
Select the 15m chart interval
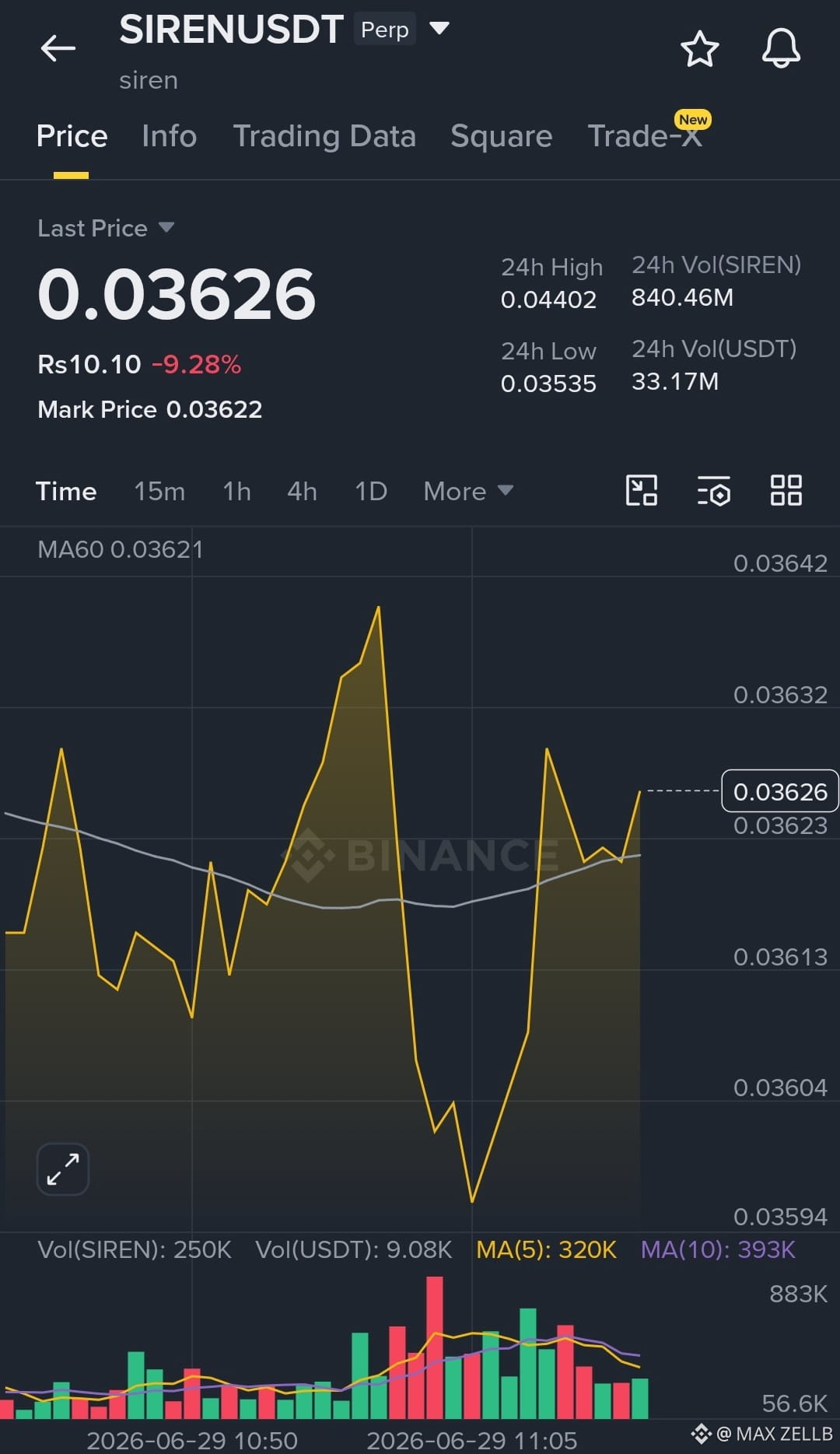pos(159,491)
